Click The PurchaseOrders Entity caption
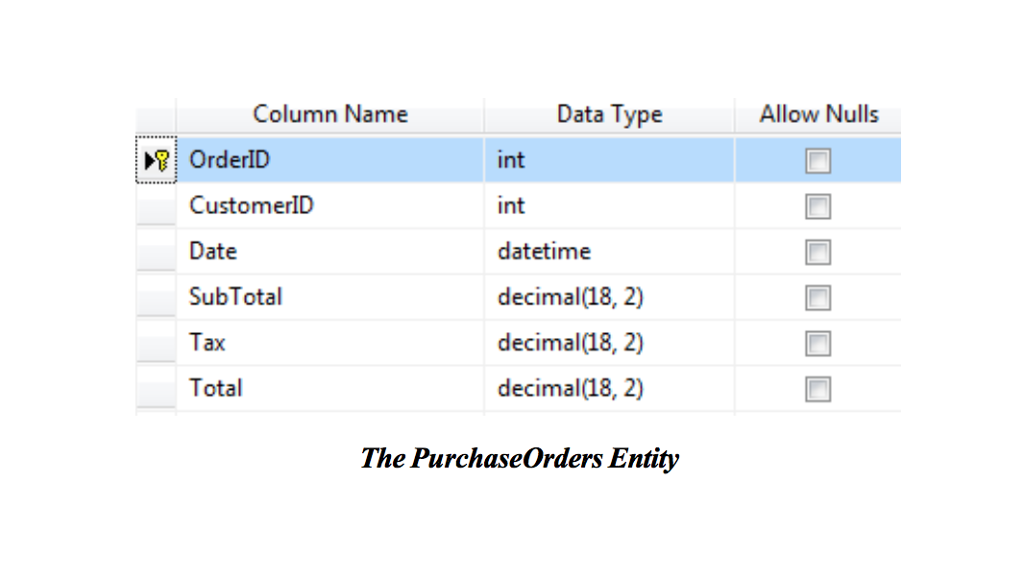Screen dimensions: 1024x578 520,458
